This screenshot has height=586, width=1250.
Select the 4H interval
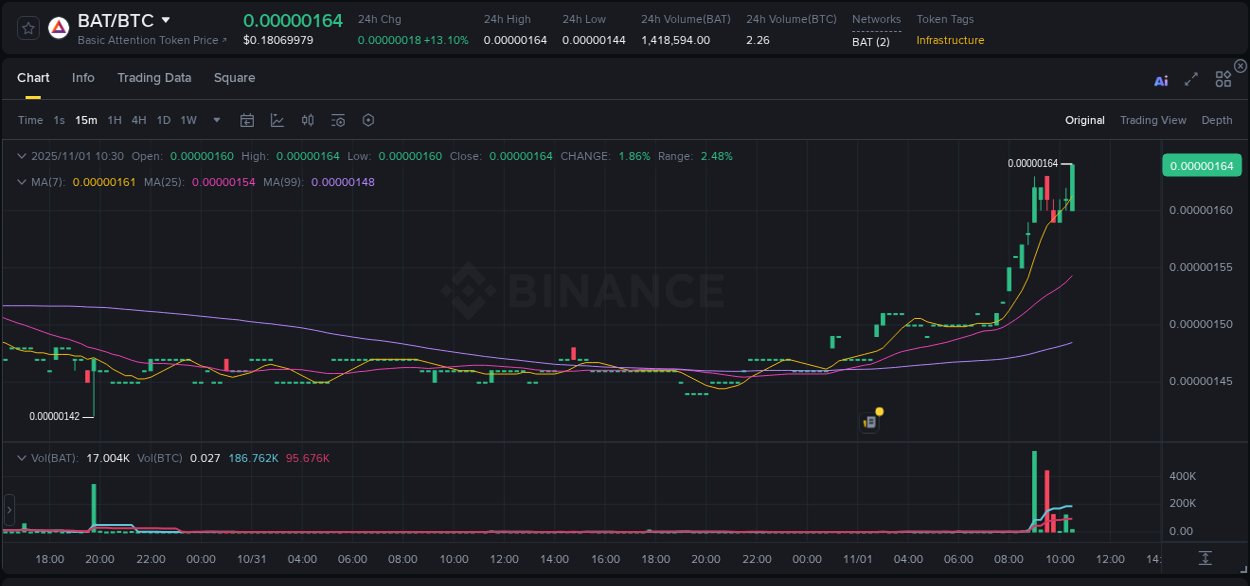click(x=138, y=120)
